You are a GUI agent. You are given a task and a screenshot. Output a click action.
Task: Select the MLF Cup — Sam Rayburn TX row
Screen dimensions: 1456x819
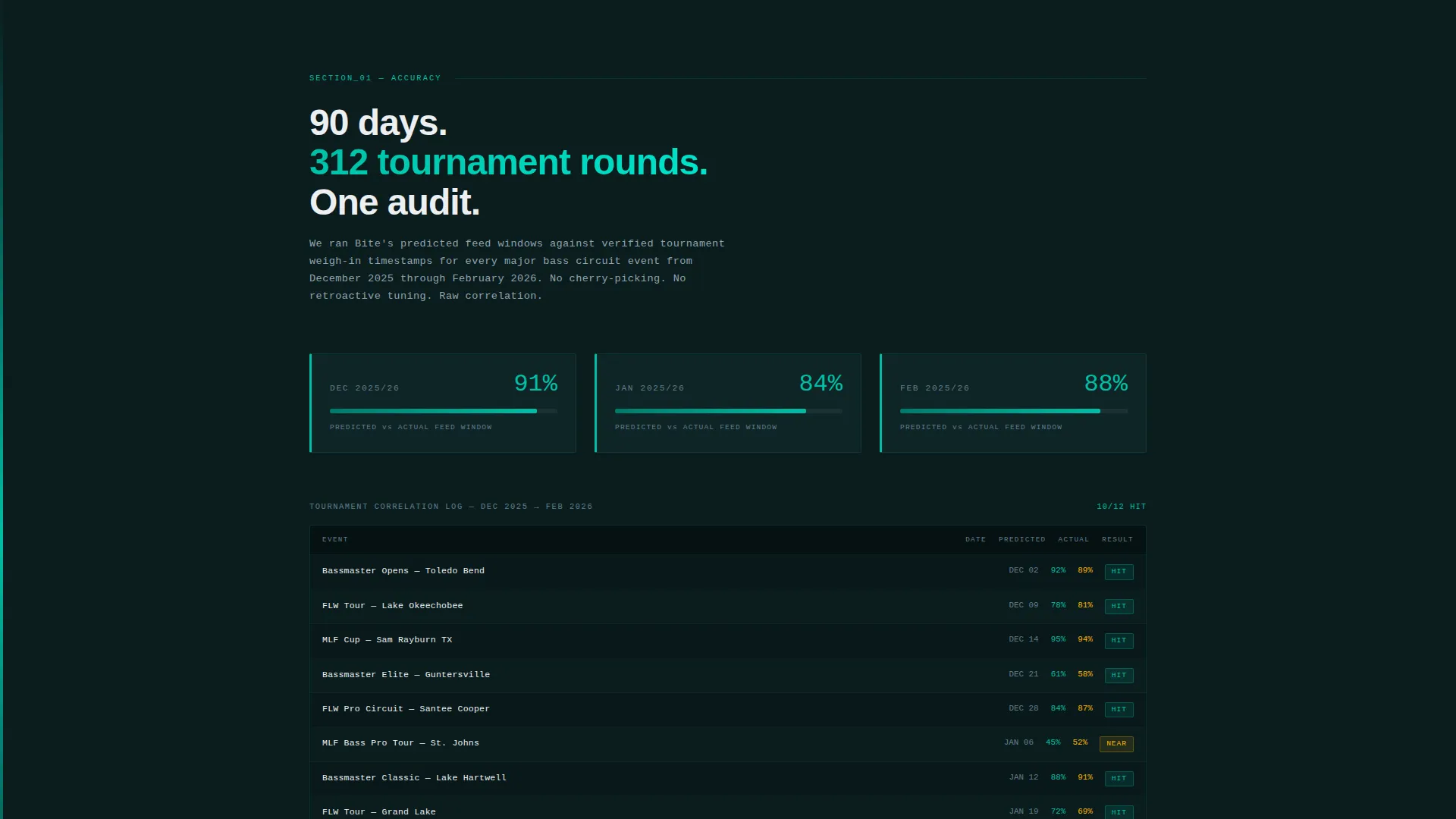728,640
